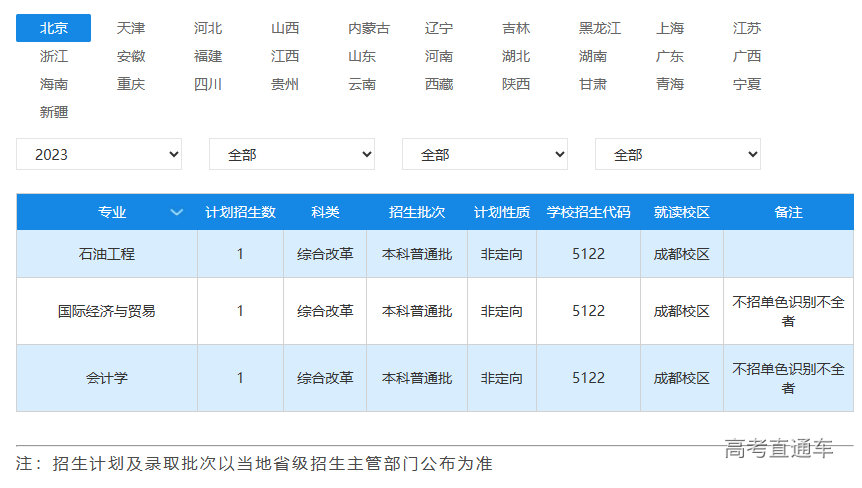Choose the 西藏 province option

439,84
